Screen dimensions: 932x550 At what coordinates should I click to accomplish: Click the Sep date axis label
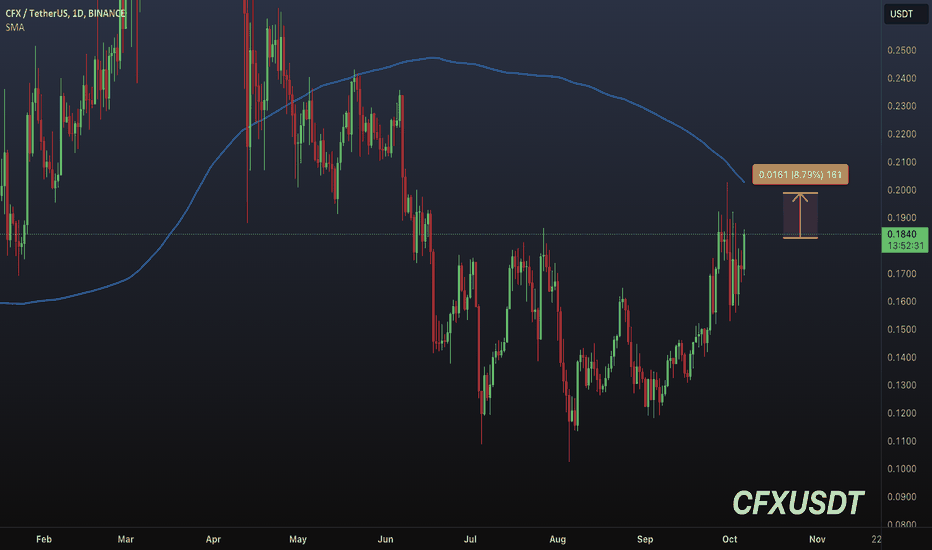[645, 539]
